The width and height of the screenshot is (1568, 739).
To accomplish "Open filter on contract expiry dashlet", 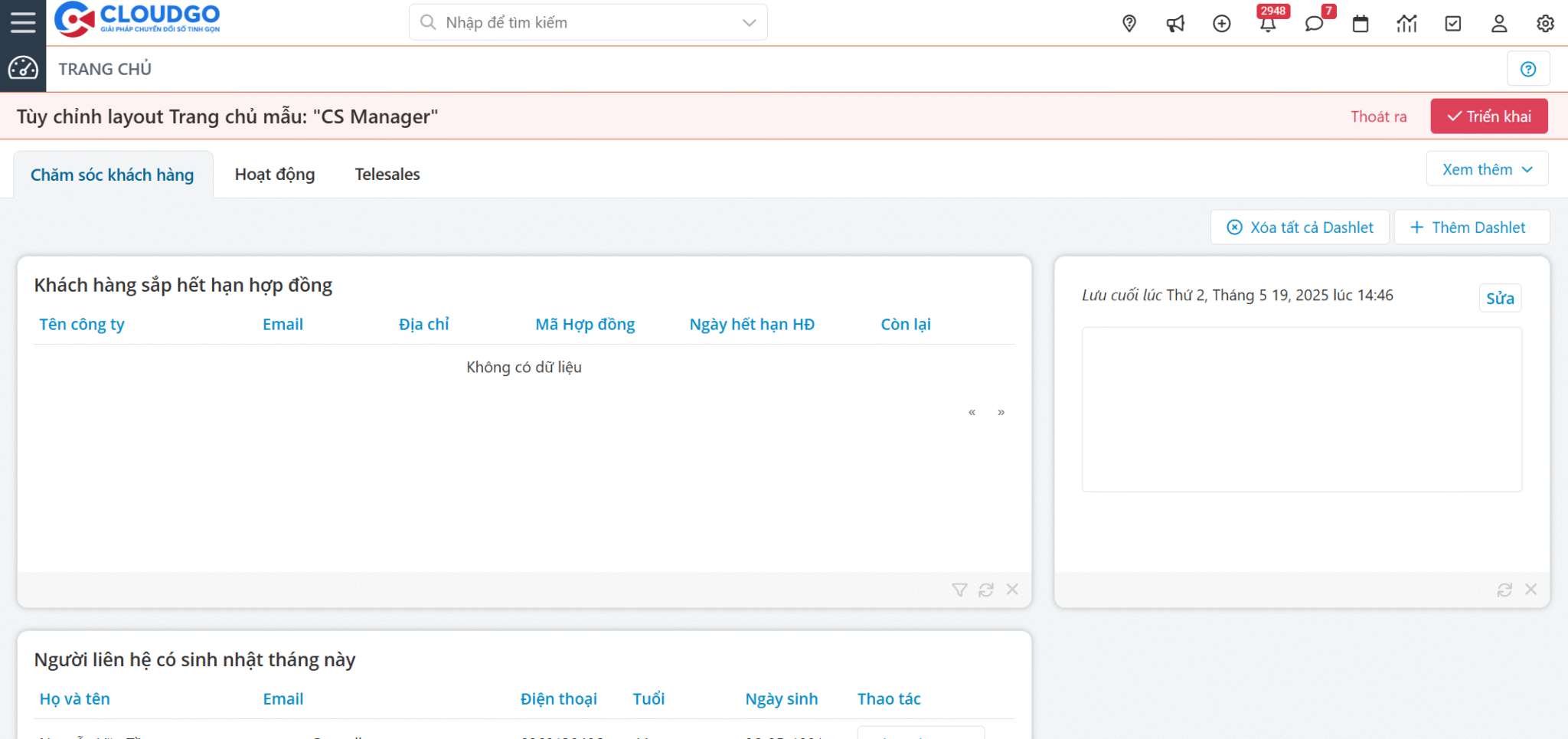I will 959,590.
